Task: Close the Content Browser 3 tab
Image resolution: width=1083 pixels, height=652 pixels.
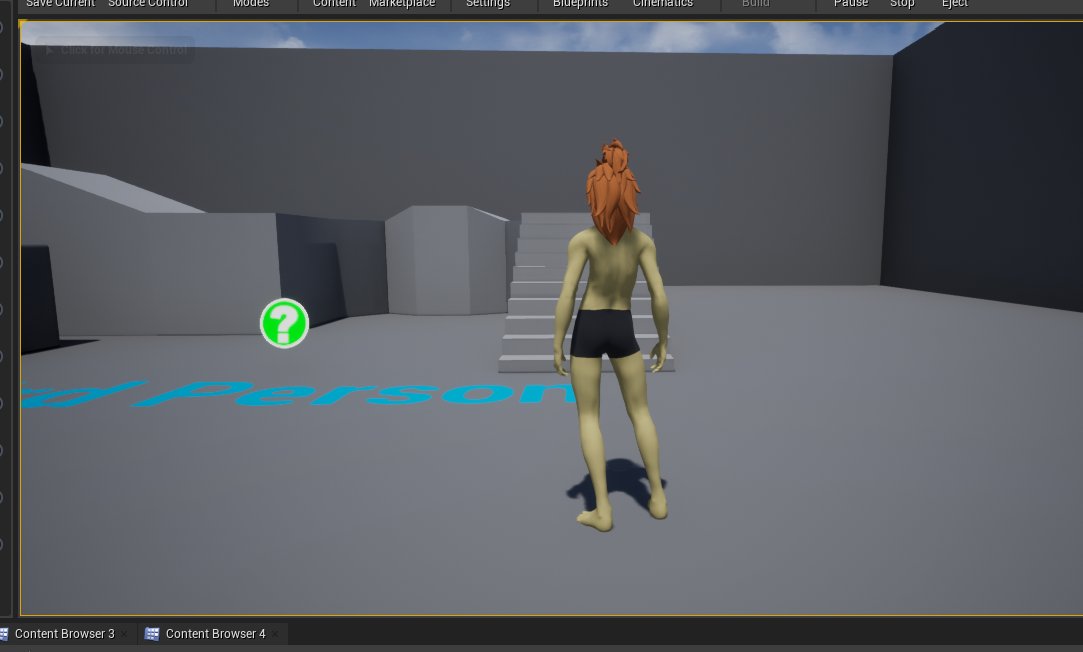Action: [x=125, y=634]
